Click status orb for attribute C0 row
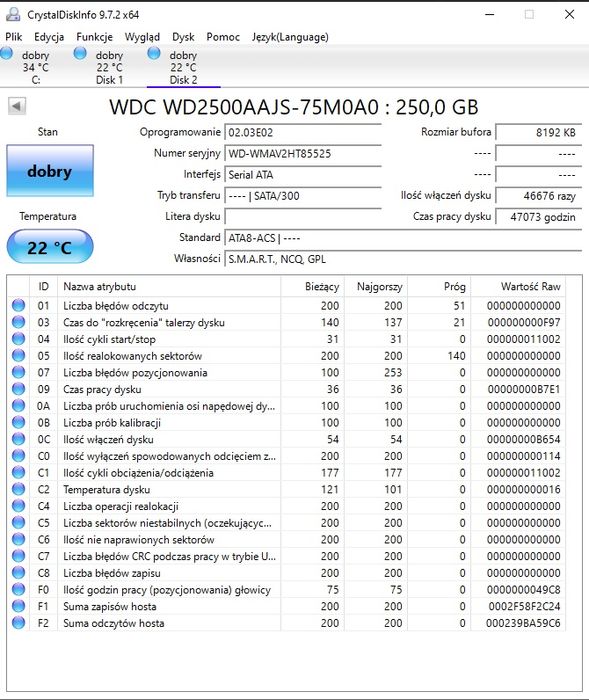Screen dimensions: 589x700 point(18,456)
